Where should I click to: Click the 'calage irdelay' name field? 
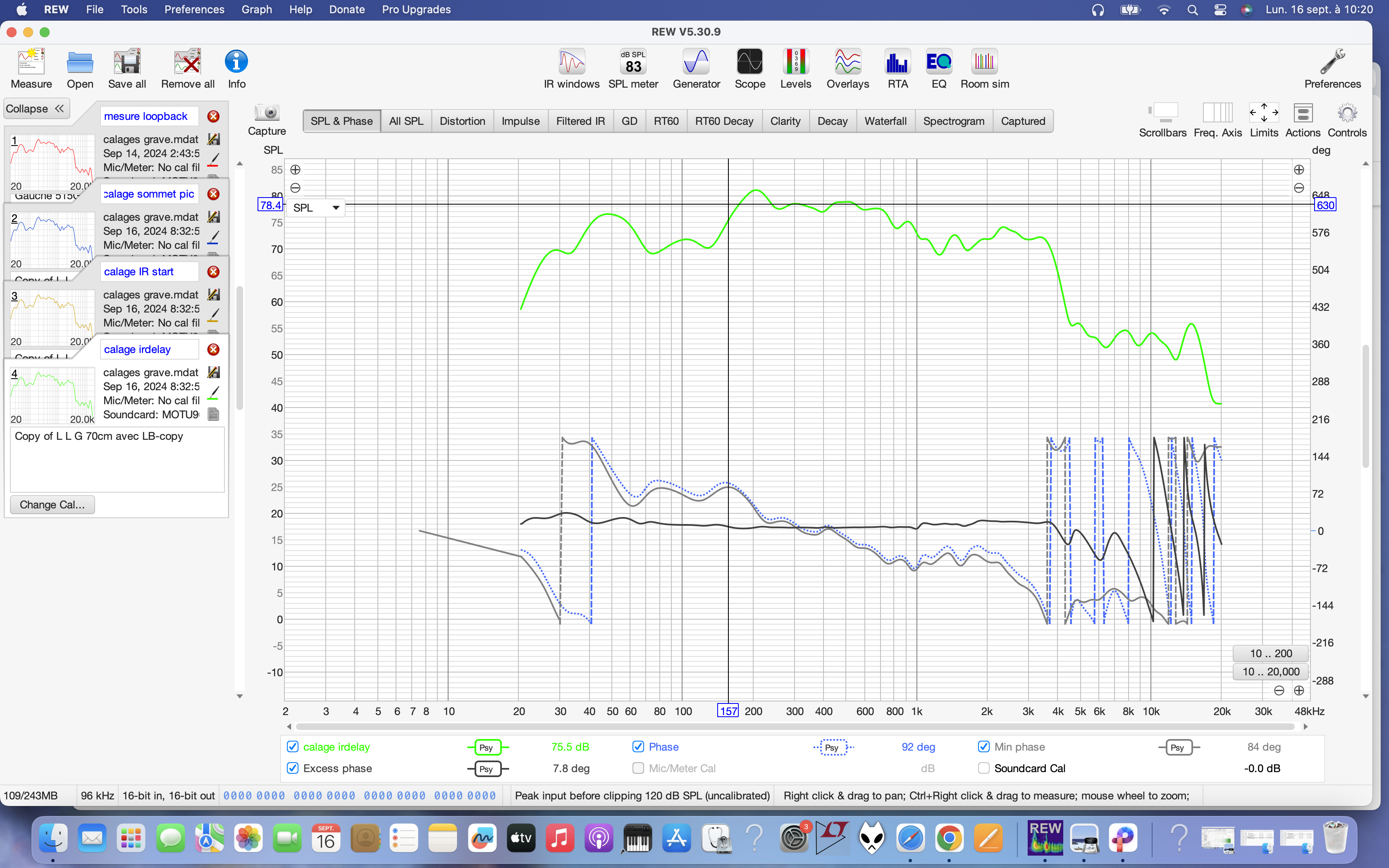pyautogui.click(x=149, y=350)
